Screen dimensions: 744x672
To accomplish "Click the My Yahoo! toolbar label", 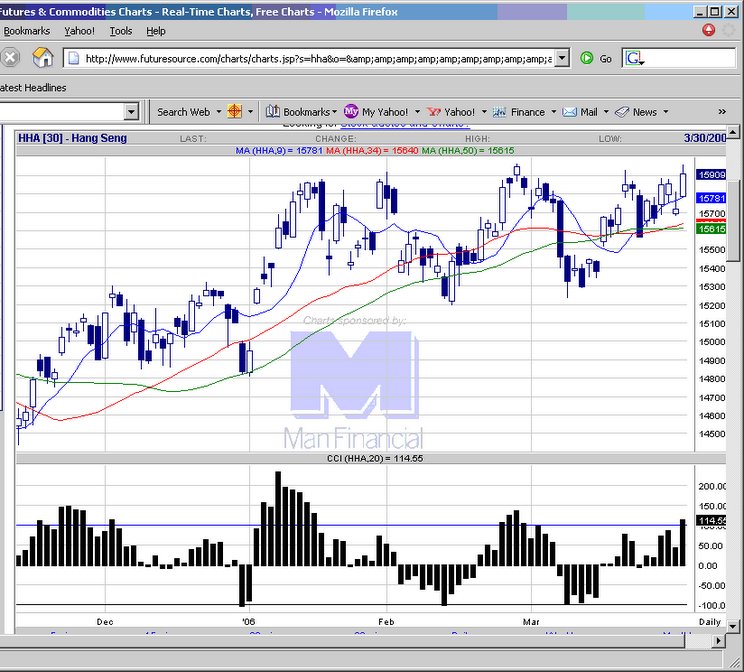I will point(385,112).
